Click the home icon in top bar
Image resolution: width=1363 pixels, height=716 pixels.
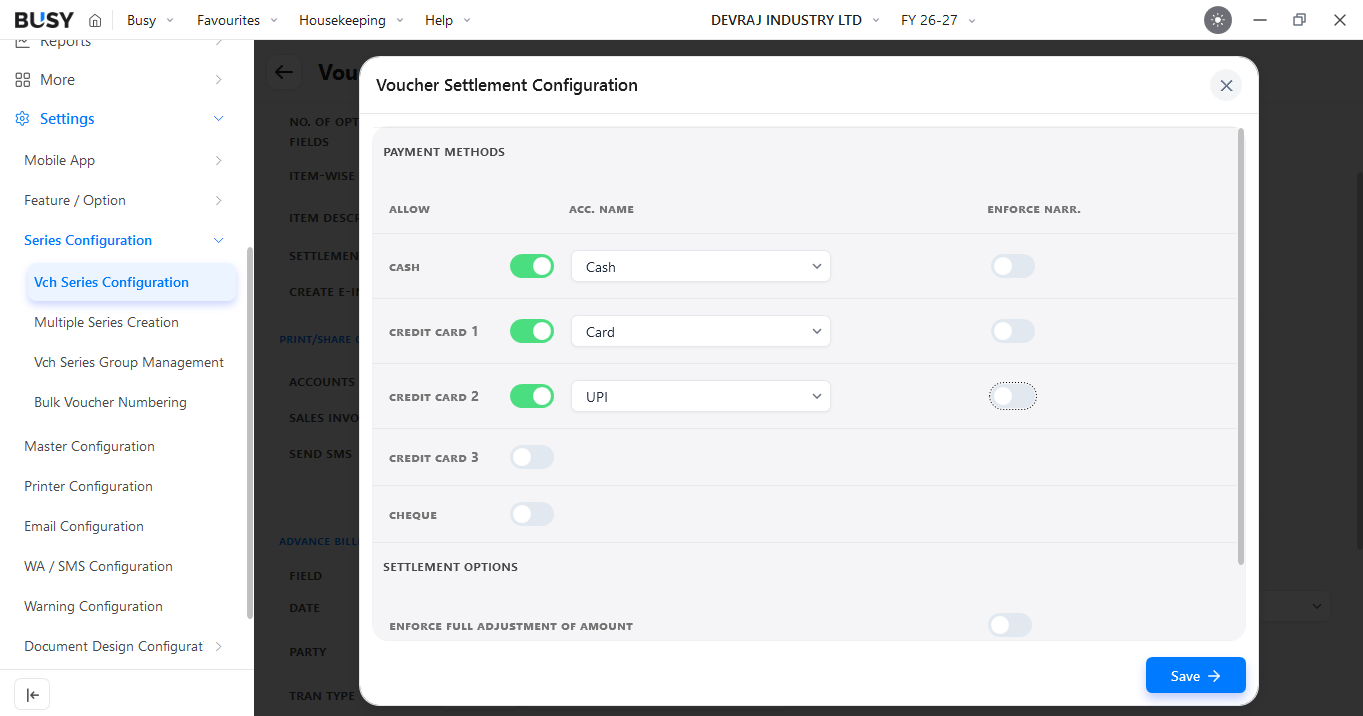pos(95,20)
